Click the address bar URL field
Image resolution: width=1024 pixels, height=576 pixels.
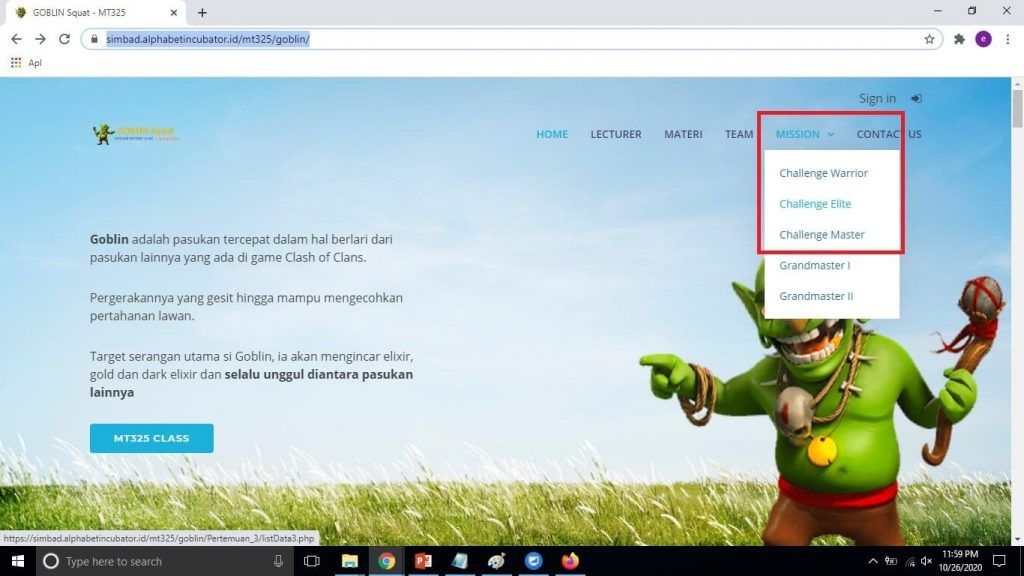click(x=500, y=39)
